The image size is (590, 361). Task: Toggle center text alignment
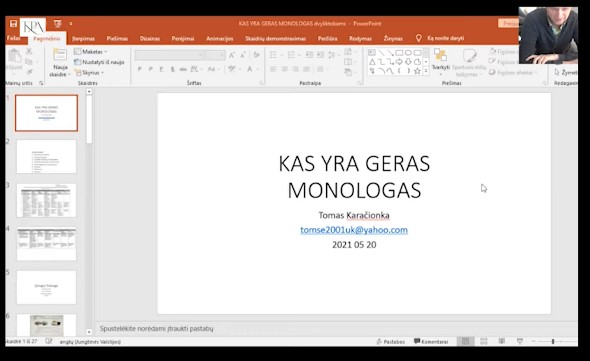pyautogui.click(x=285, y=69)
